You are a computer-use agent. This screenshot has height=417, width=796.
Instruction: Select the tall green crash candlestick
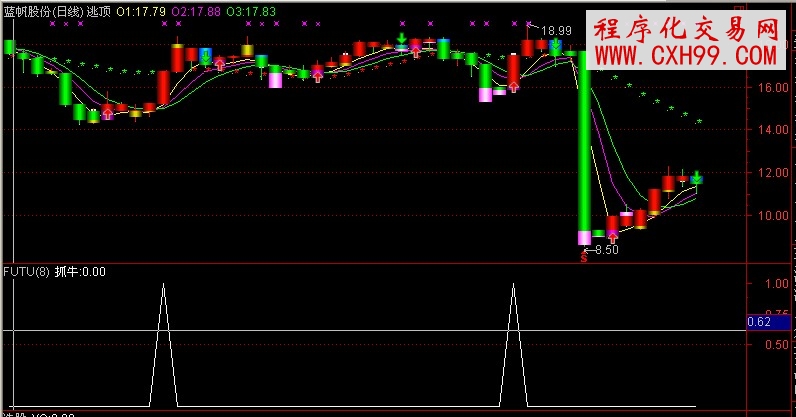(584, 140)
